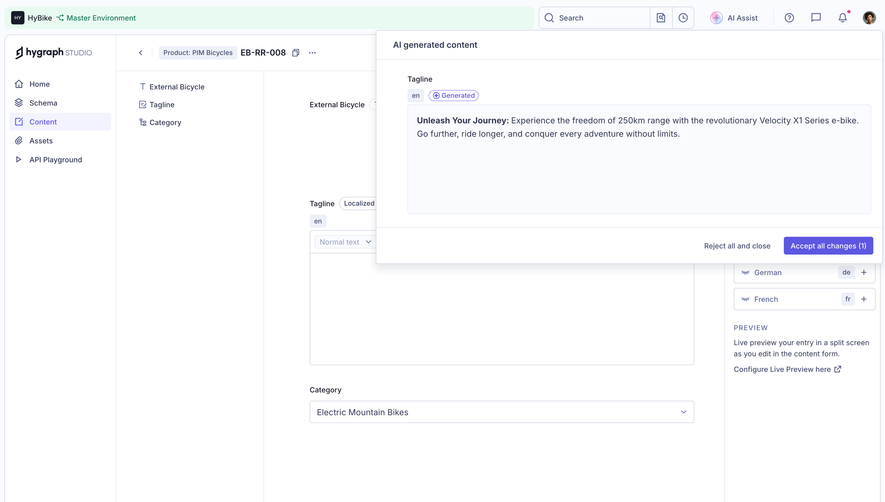The image size is (885, 502).
Task: Open Assets in the sidebar
Action: pyautogui.click(x=60, y=141)
